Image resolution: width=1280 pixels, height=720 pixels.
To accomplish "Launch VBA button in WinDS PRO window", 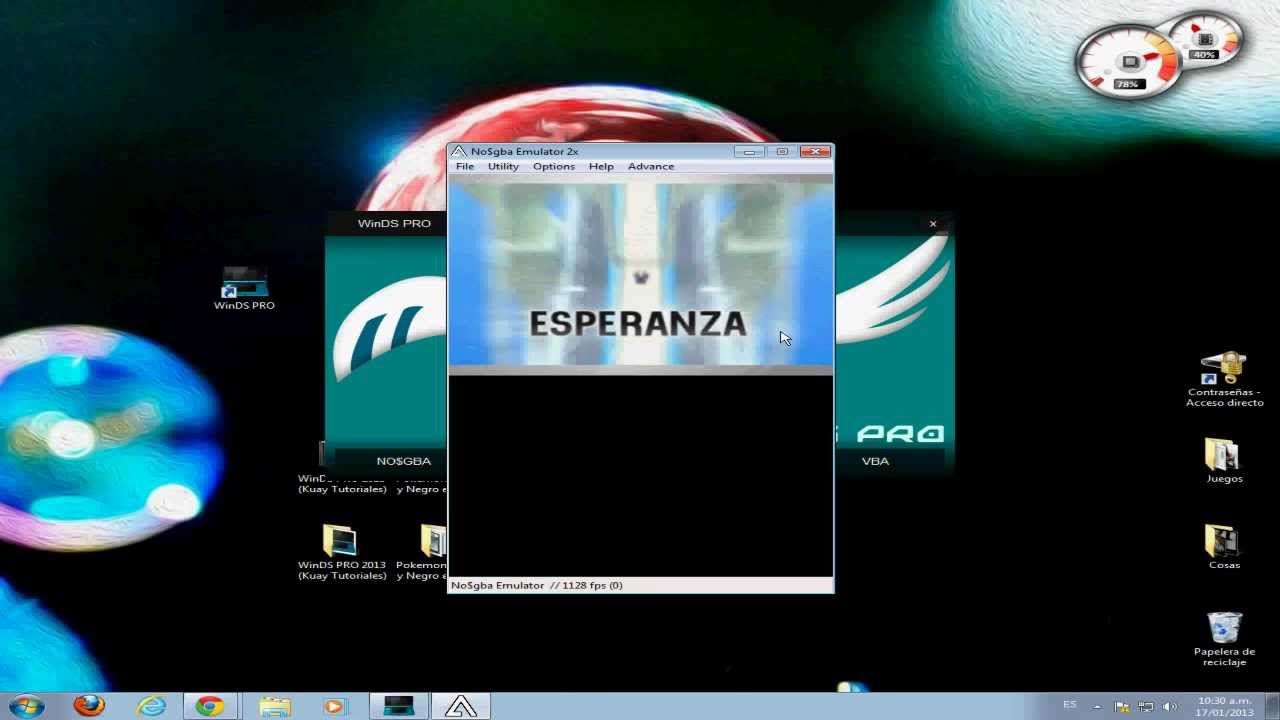I will (875, 461).
